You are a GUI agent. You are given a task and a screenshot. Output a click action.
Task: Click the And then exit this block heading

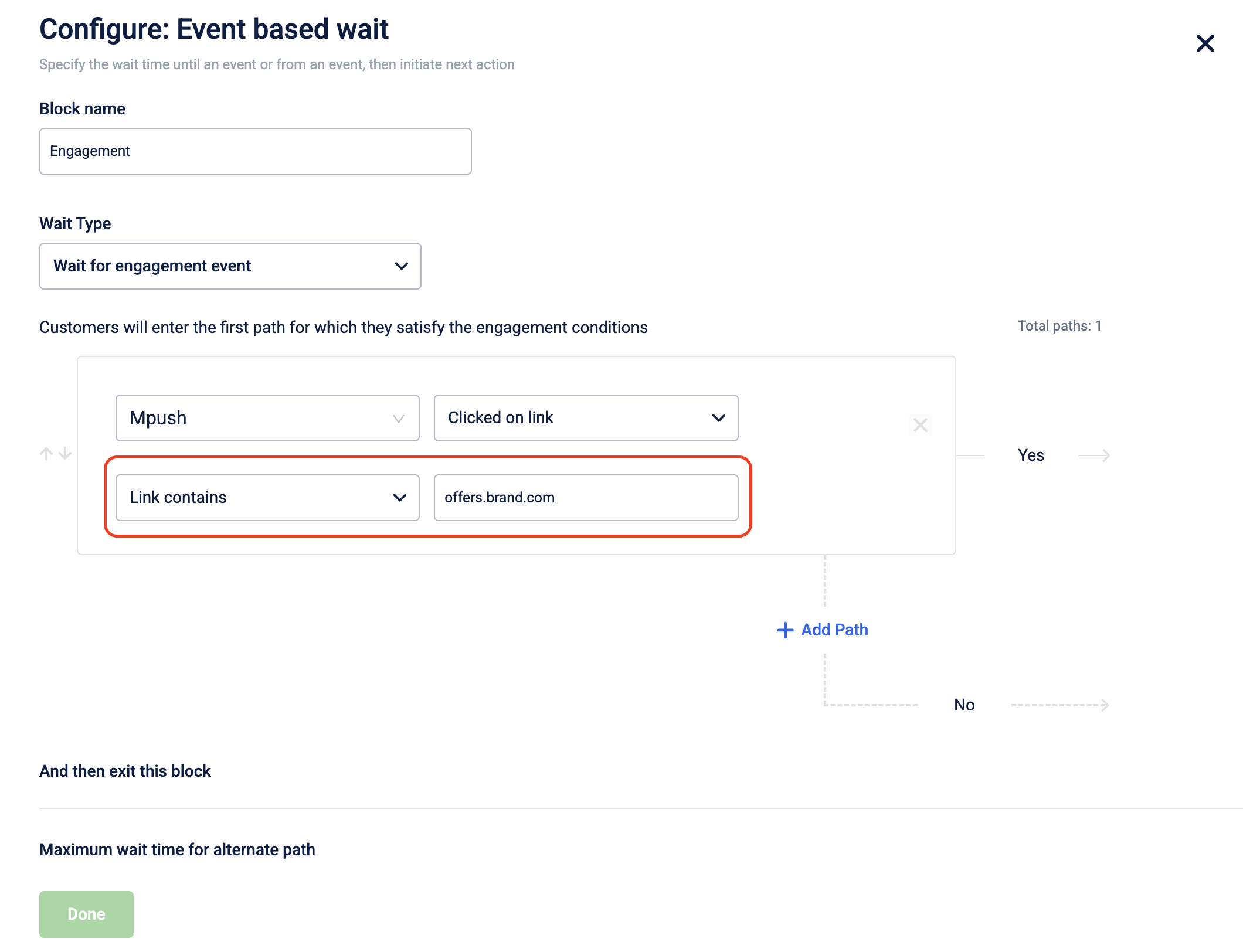[125, 771]
